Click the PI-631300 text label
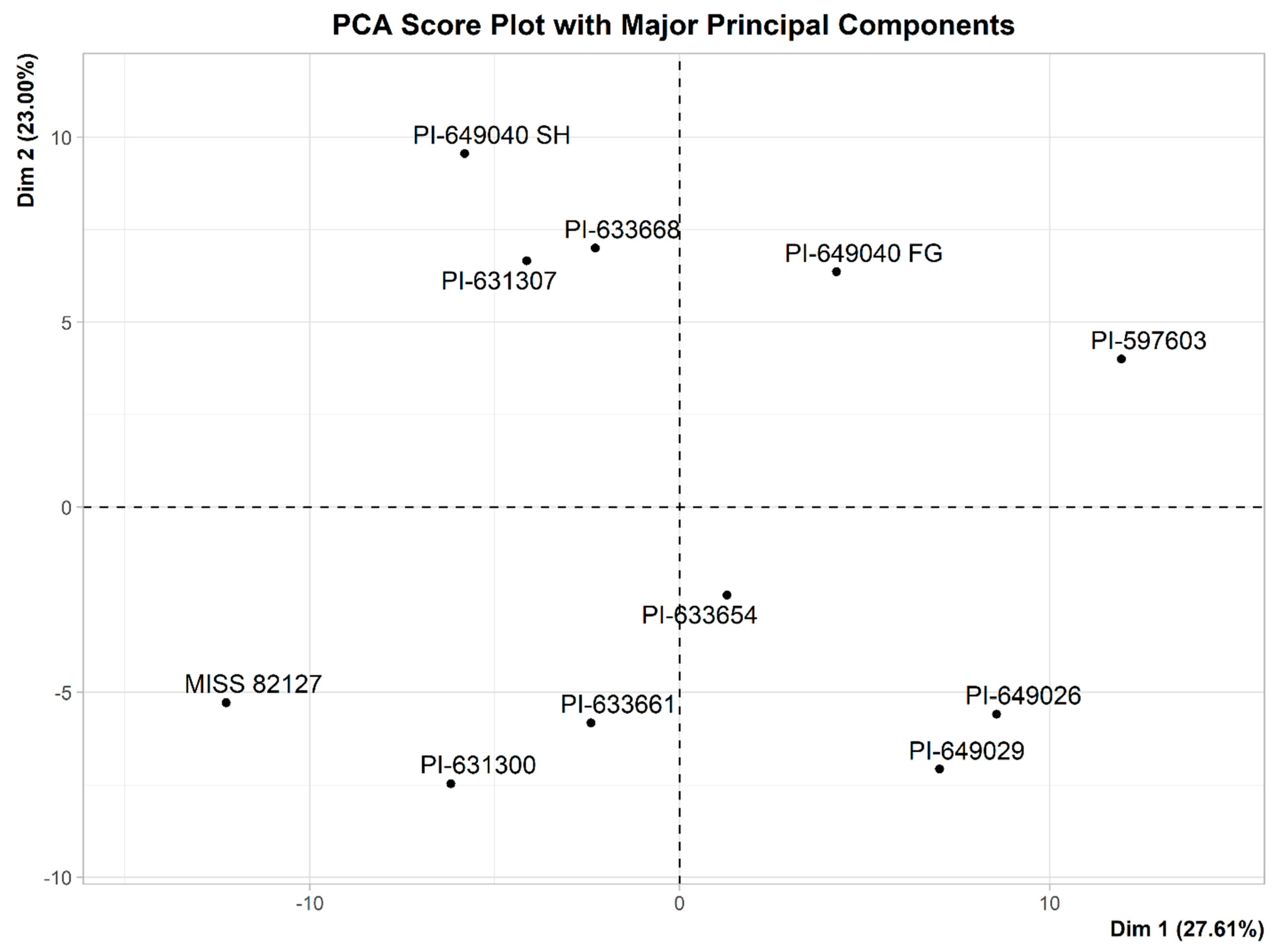 click(478, 765)
